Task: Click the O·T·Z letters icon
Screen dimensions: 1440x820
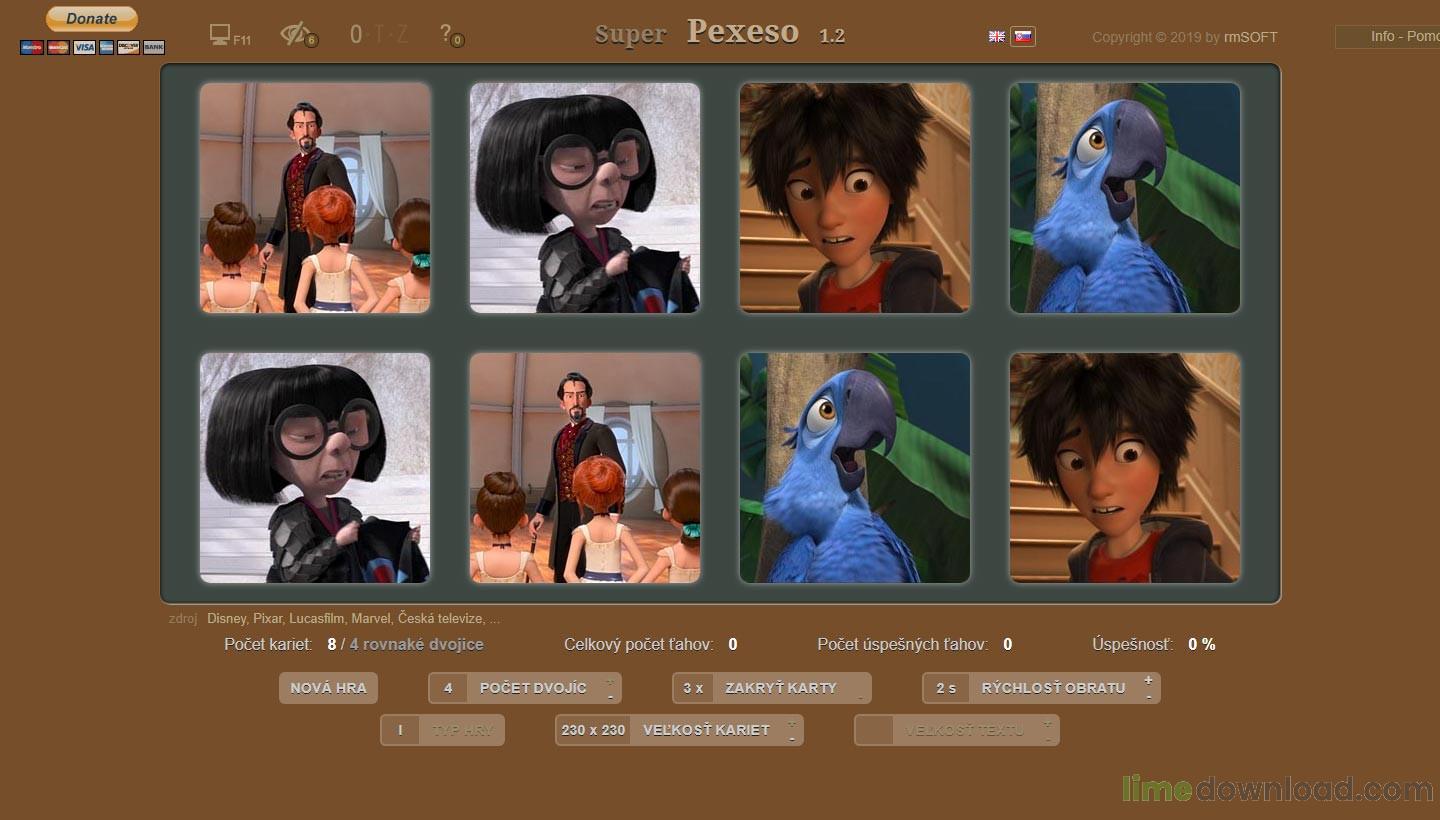Action: click(378, 34)
